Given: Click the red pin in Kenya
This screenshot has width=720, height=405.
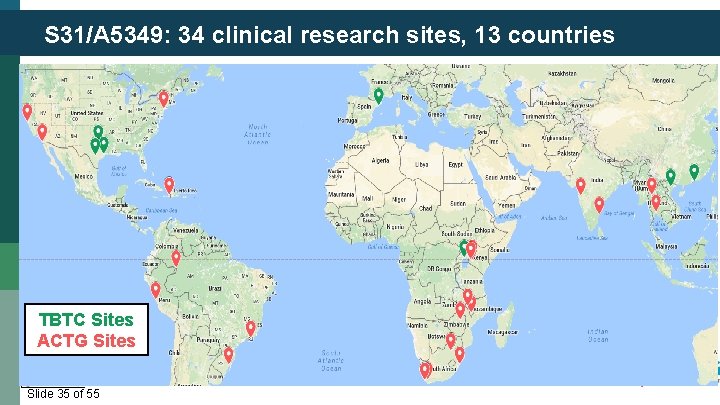Looking at the screenshot, I should (x=471, y=249).
